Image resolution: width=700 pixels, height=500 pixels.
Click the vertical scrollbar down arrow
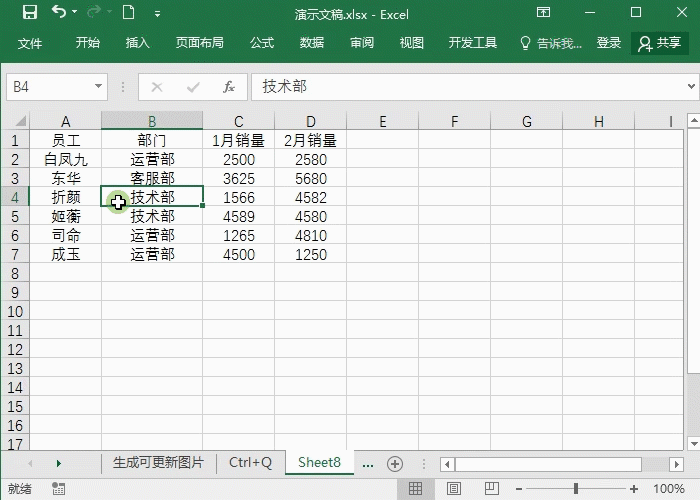click(694, 443)
